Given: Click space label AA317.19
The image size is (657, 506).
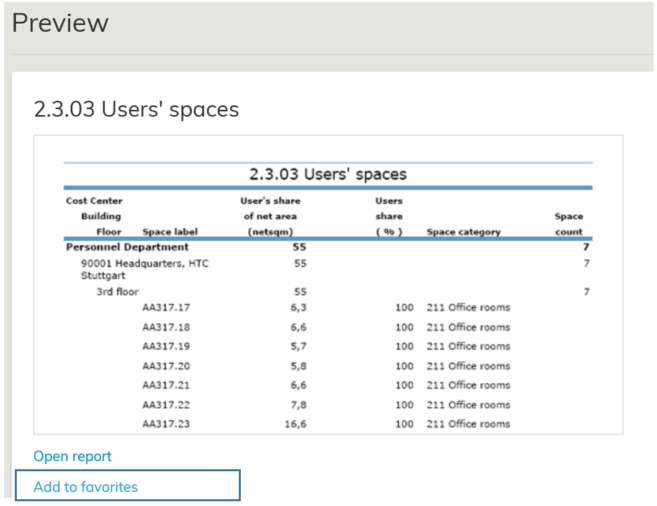Looking at the screenshot, I should click(166, 346).
